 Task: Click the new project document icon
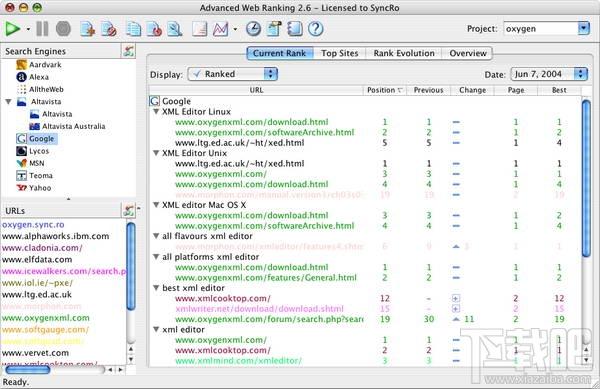(x=87, y=29)
